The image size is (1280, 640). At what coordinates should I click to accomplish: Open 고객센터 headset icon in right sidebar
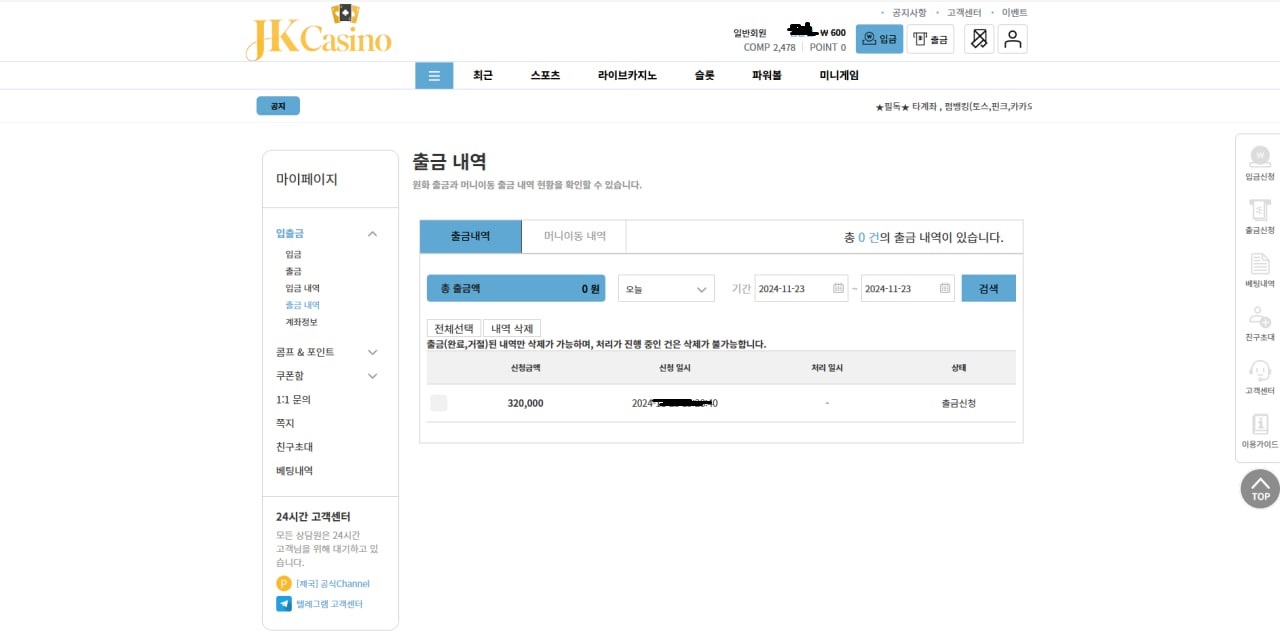click(1259, 372)
